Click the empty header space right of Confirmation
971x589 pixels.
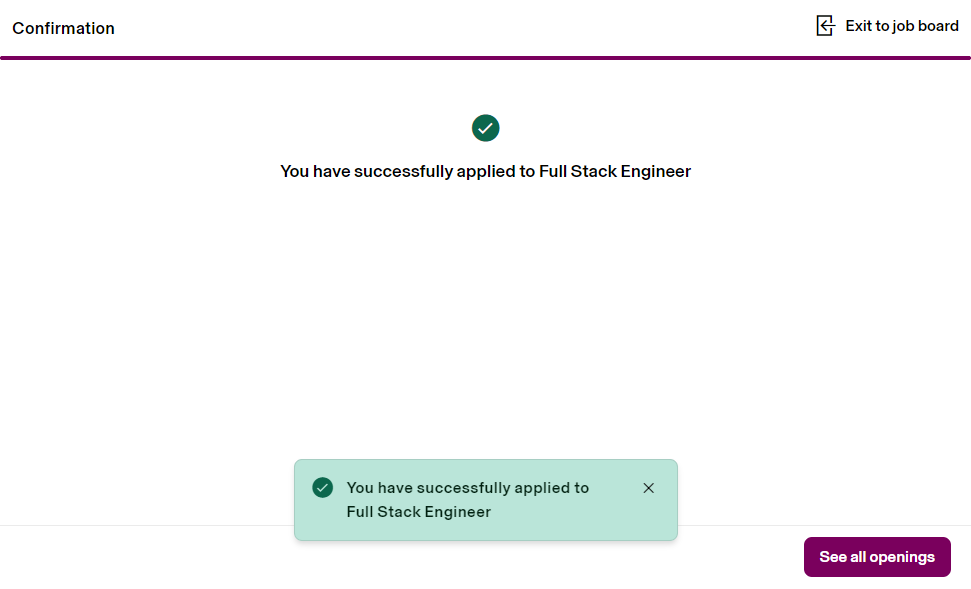tap(450, 28)
